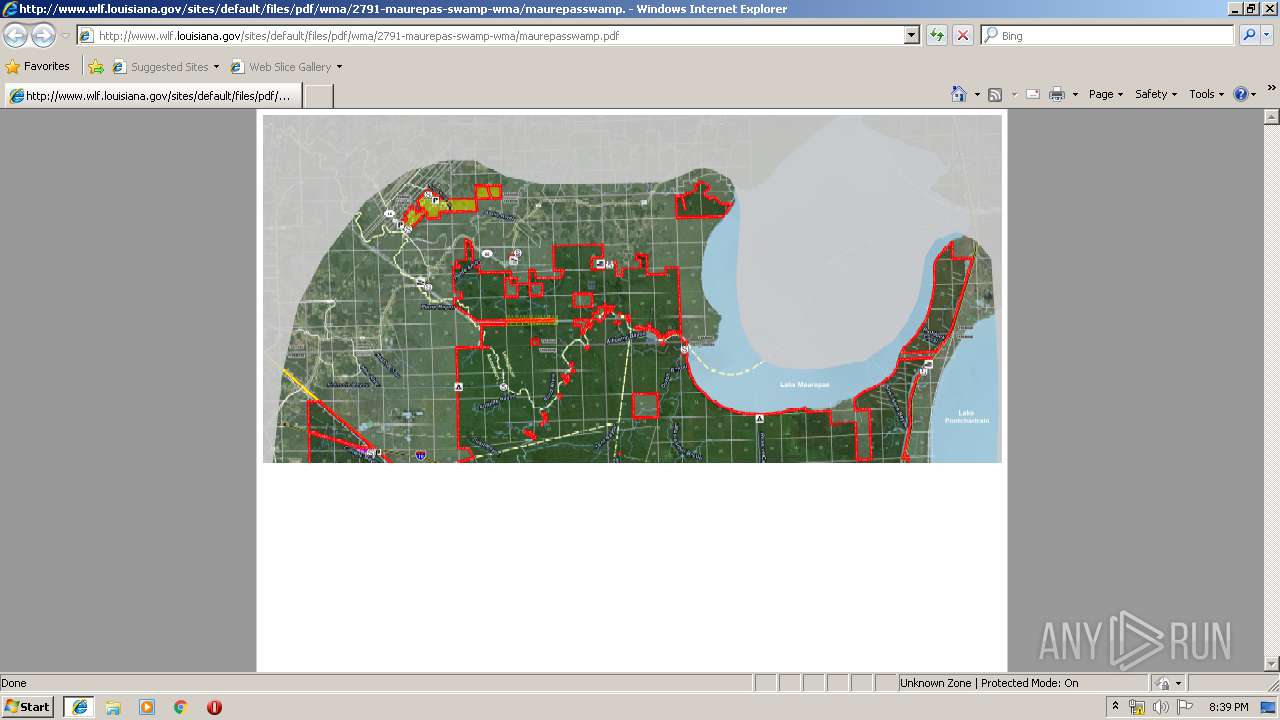Screen dimensions: 1280x720
Task: Click the vertical scrollbar up arrow
Action: point(1272,117)
